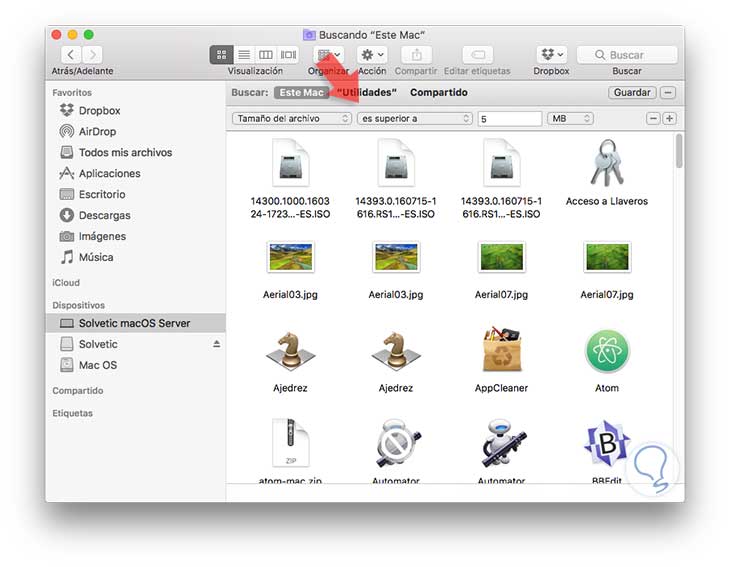This screenshot has height=567, width=730.
Task: Switch to list view mode
Action: [244, 55]
